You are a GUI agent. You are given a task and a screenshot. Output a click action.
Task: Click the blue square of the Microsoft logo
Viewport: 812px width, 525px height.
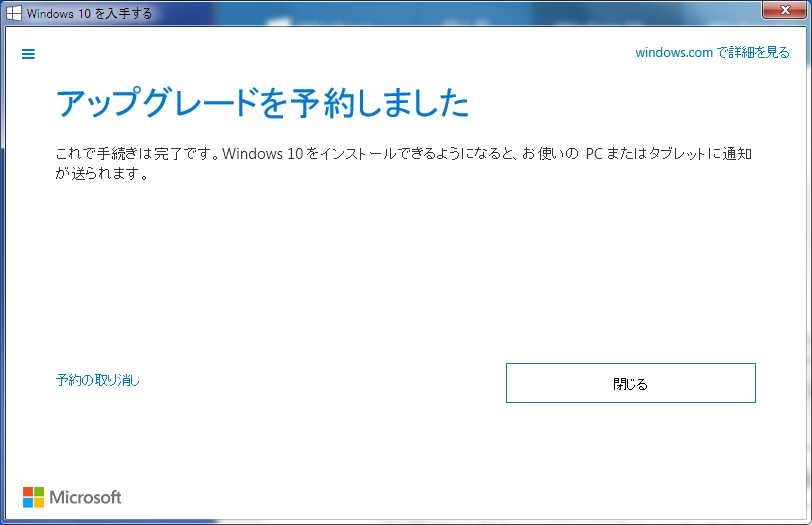click(x=28, y=502)
